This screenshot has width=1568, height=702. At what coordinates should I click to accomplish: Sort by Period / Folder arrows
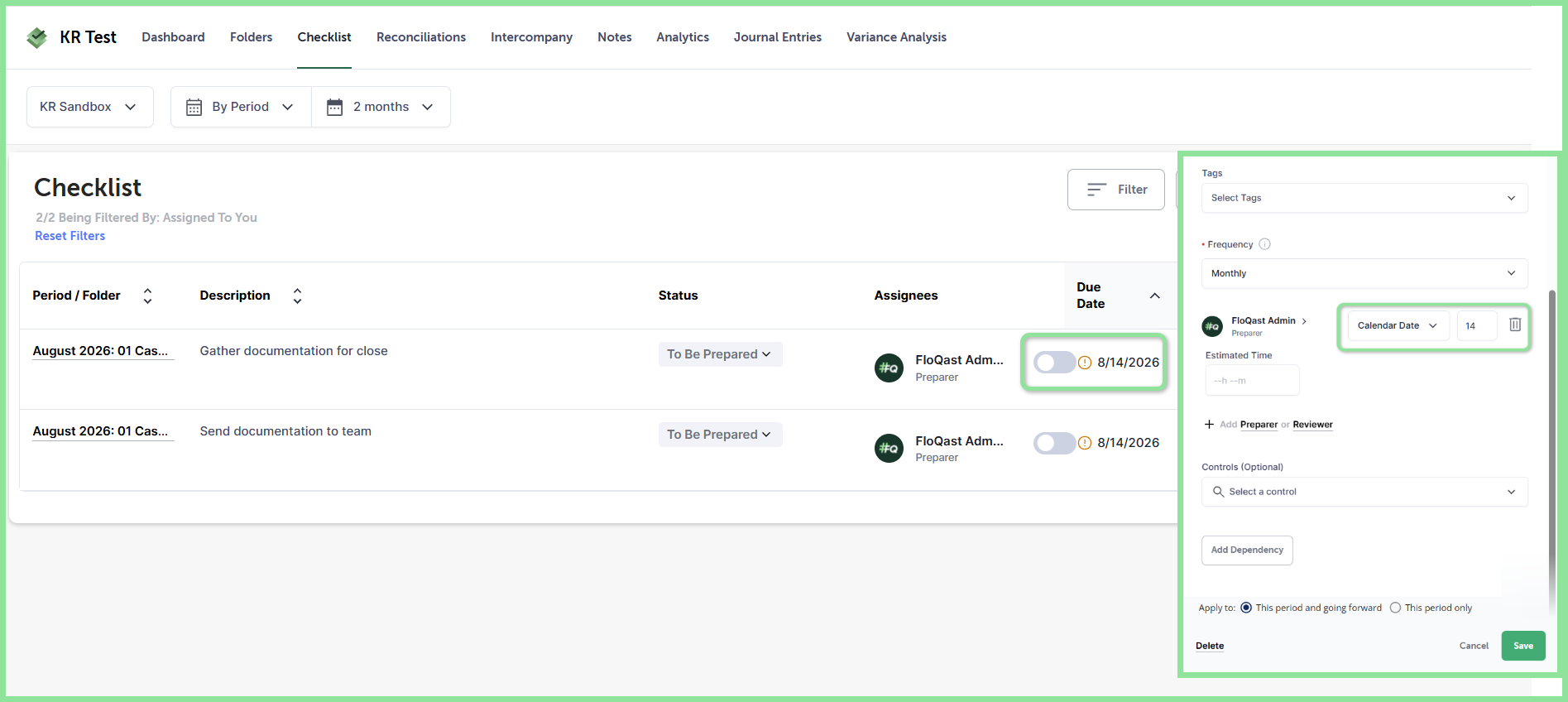148,296
